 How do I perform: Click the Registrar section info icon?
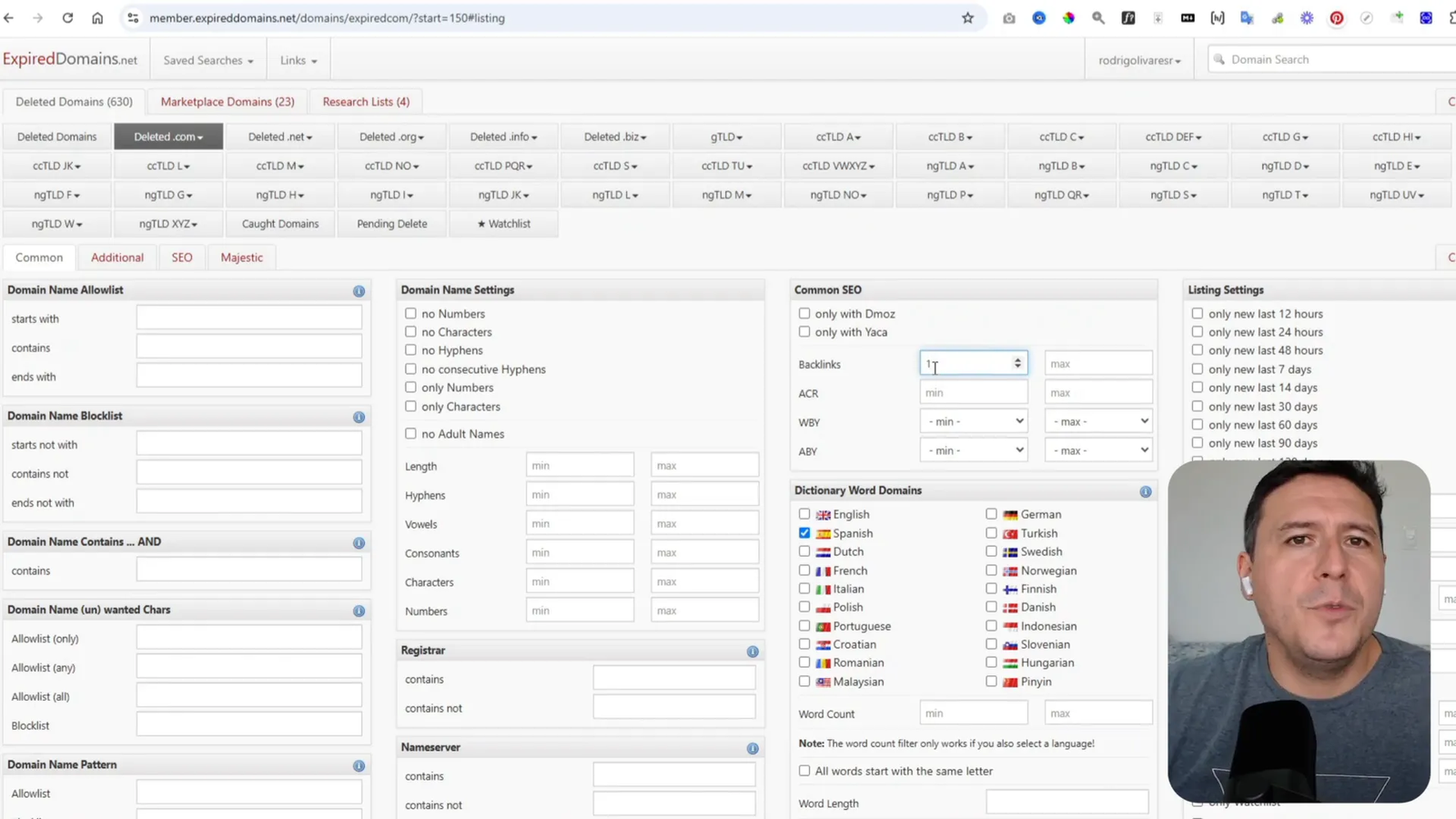point(752,652)
